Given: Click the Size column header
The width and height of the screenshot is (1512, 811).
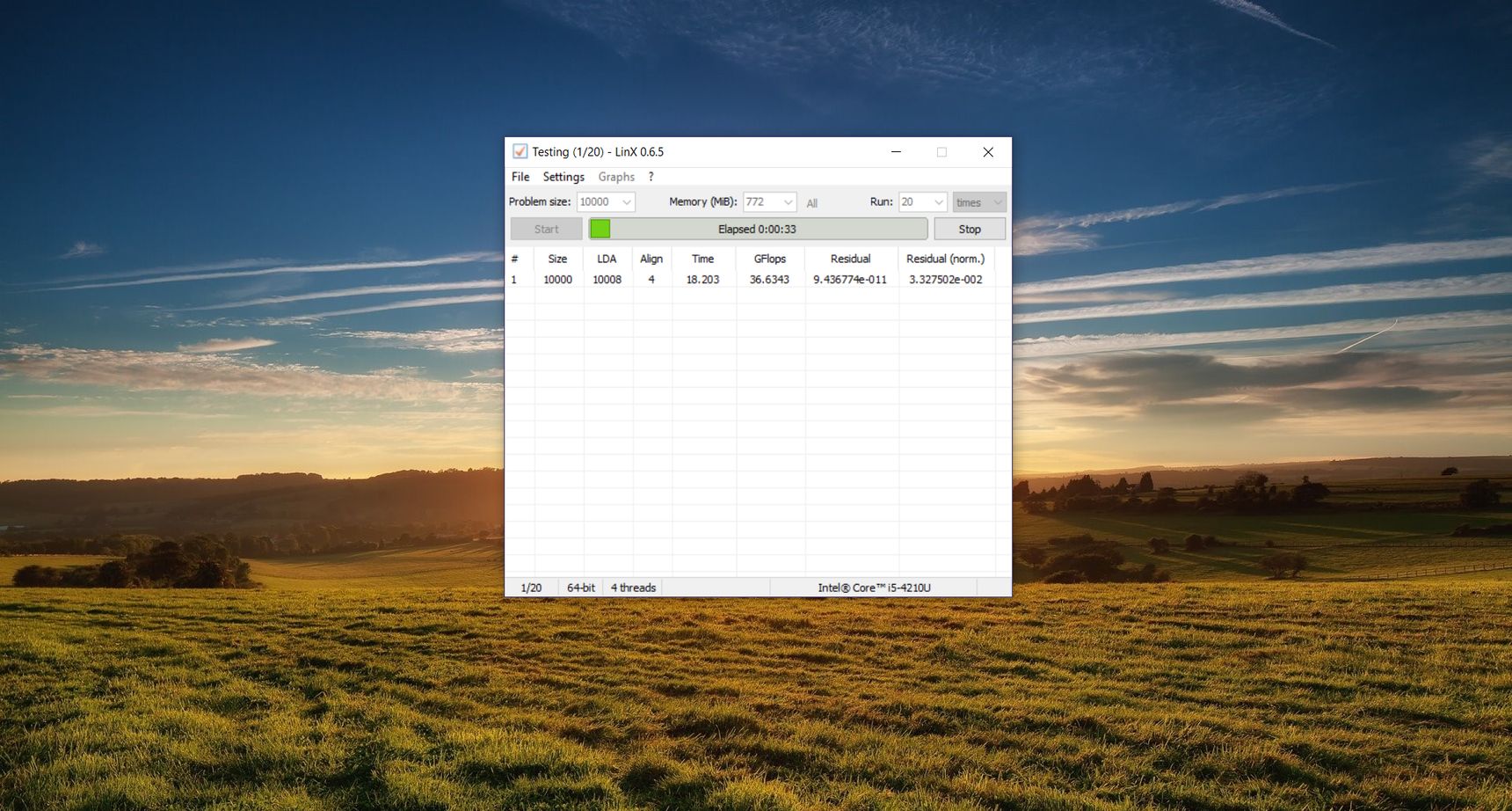Looking at the screenshot, I should (x=558, y=259).
